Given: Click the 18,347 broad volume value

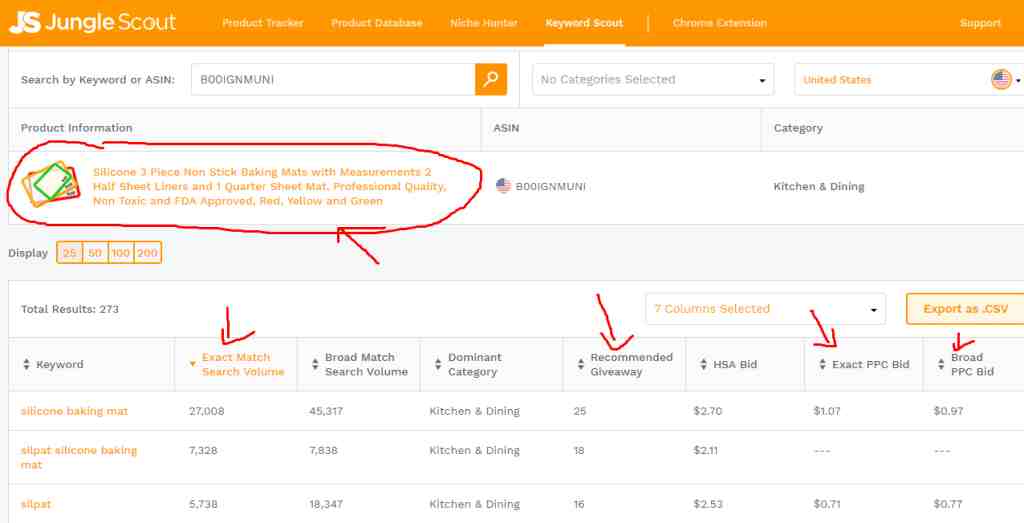Looking at the screenshot, I should click(327, 504).
